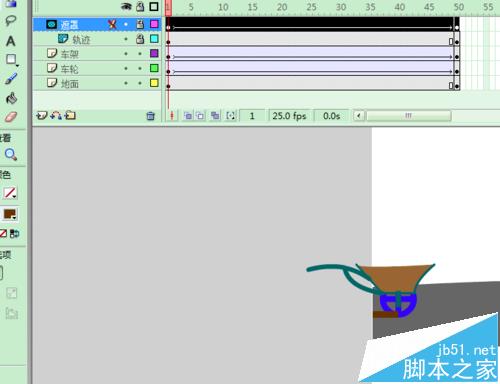Select the Lasso tool
Image resolution: width=500 pixels, height=384 pixels.
[10, 21]
